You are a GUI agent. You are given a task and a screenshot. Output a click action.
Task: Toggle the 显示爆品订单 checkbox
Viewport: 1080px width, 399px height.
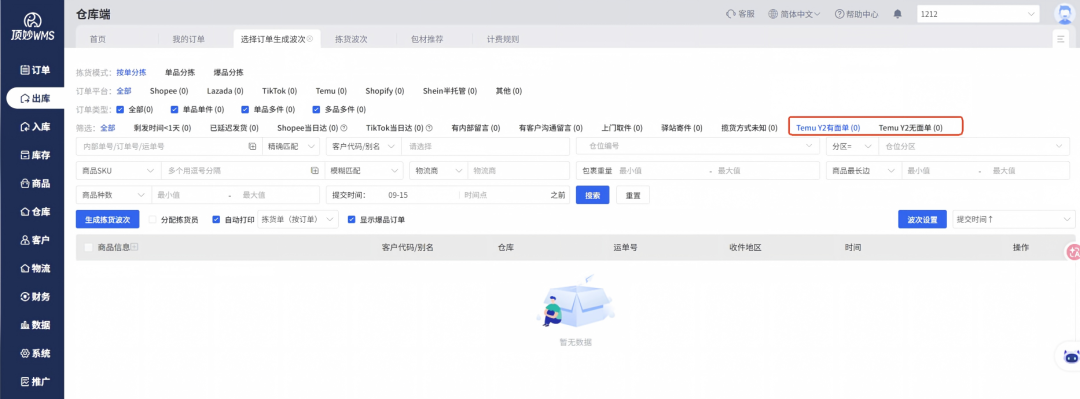coord(352,220)
